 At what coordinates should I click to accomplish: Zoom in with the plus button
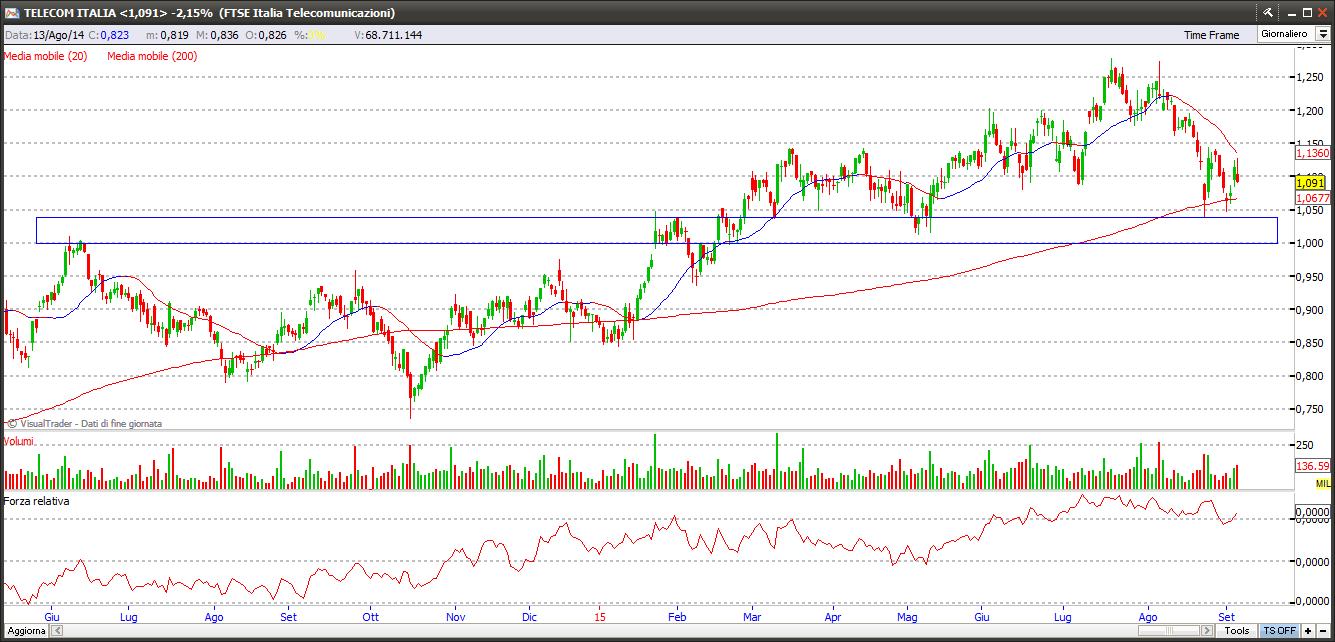point(1308,631)
